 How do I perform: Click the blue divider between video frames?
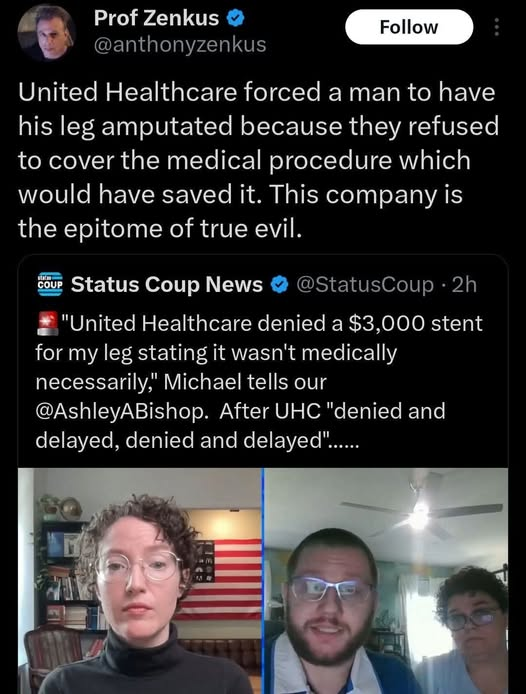(263, 581)
